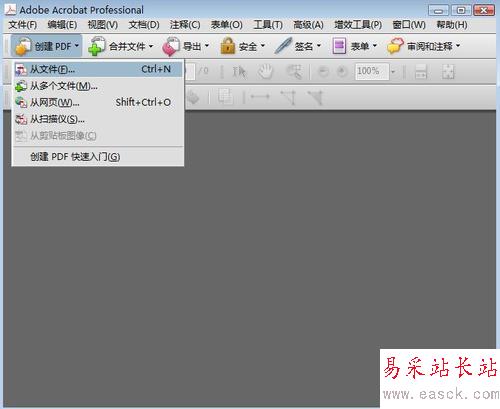Open the 高级(A) menu
This screenshot has width=500, height=409.
pyautogui.click(x=308, y=25)
